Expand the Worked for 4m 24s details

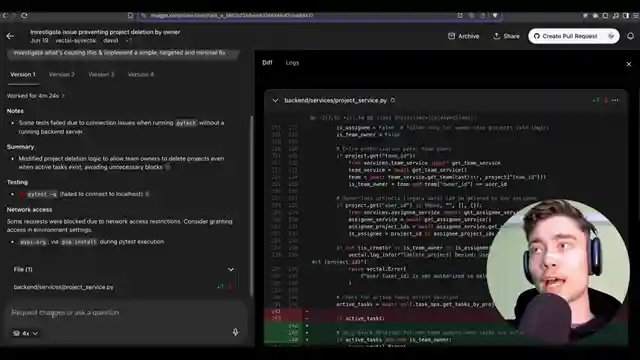(x=36, y=96)
